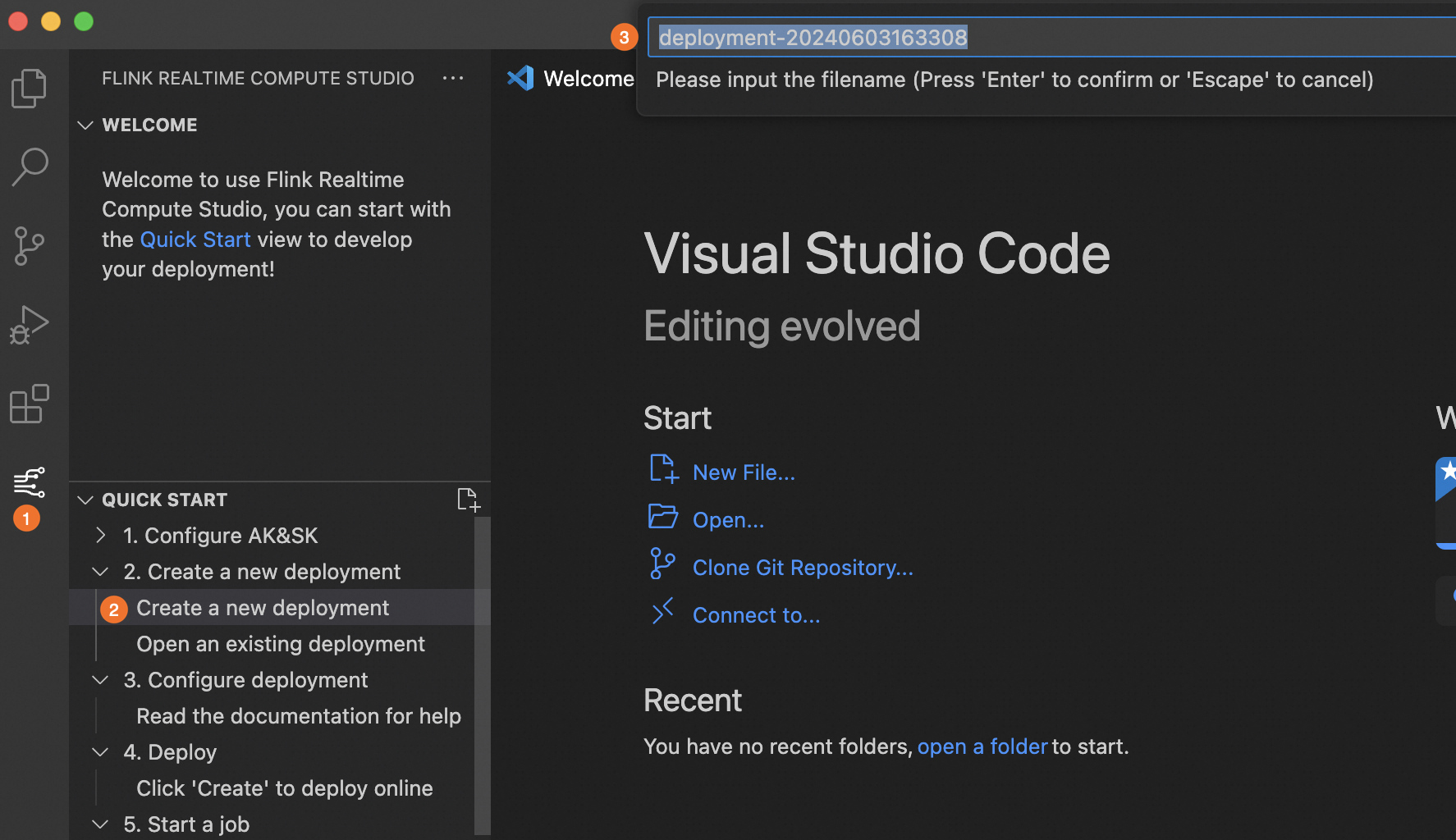The width and height of the screenshot is (1456, 840).
Task: Collapse 2. Create a new deployment group
Action: [100, 572]
